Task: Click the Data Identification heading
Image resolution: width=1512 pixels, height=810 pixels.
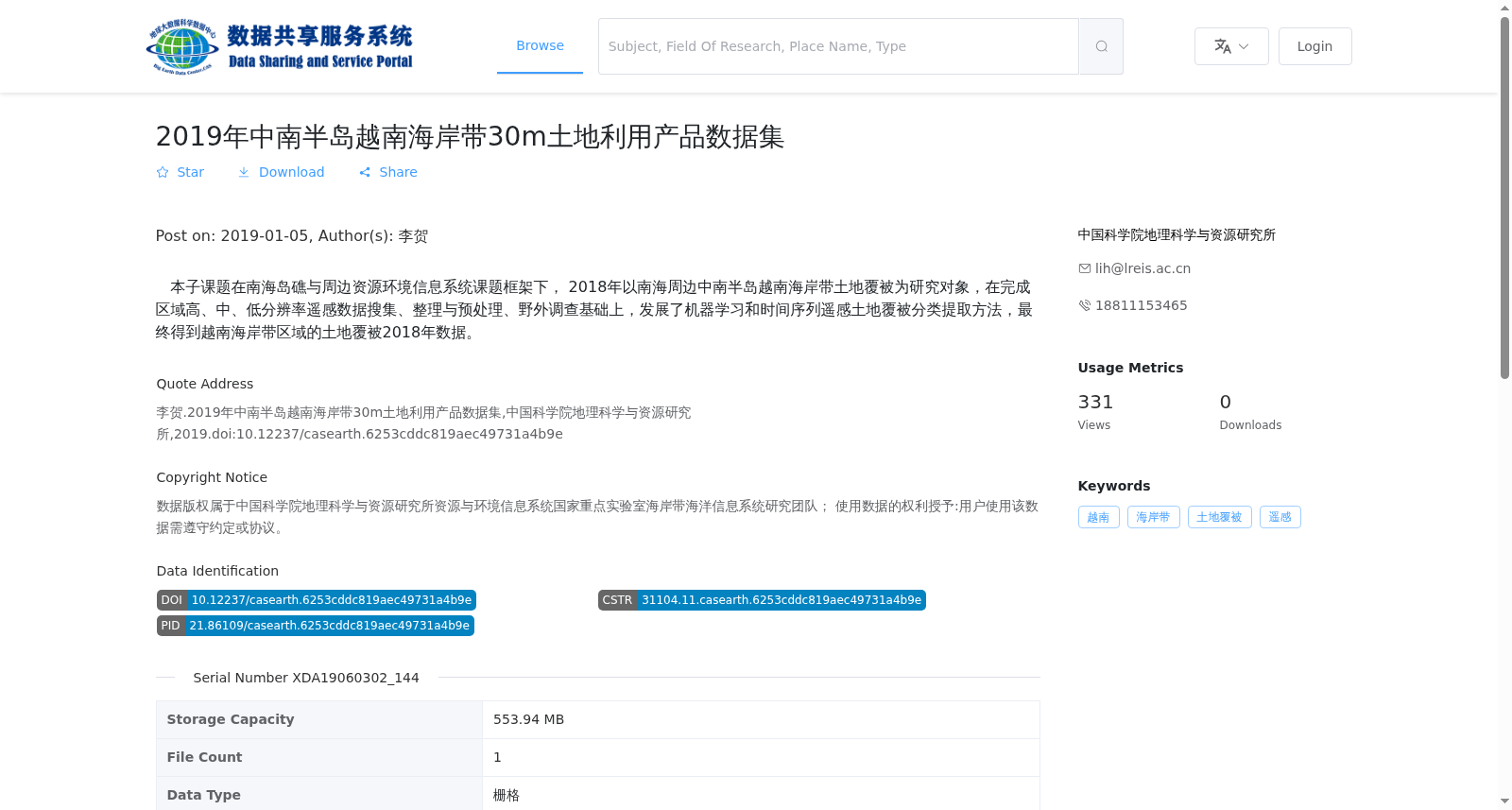Action: [x=217, y=571]
